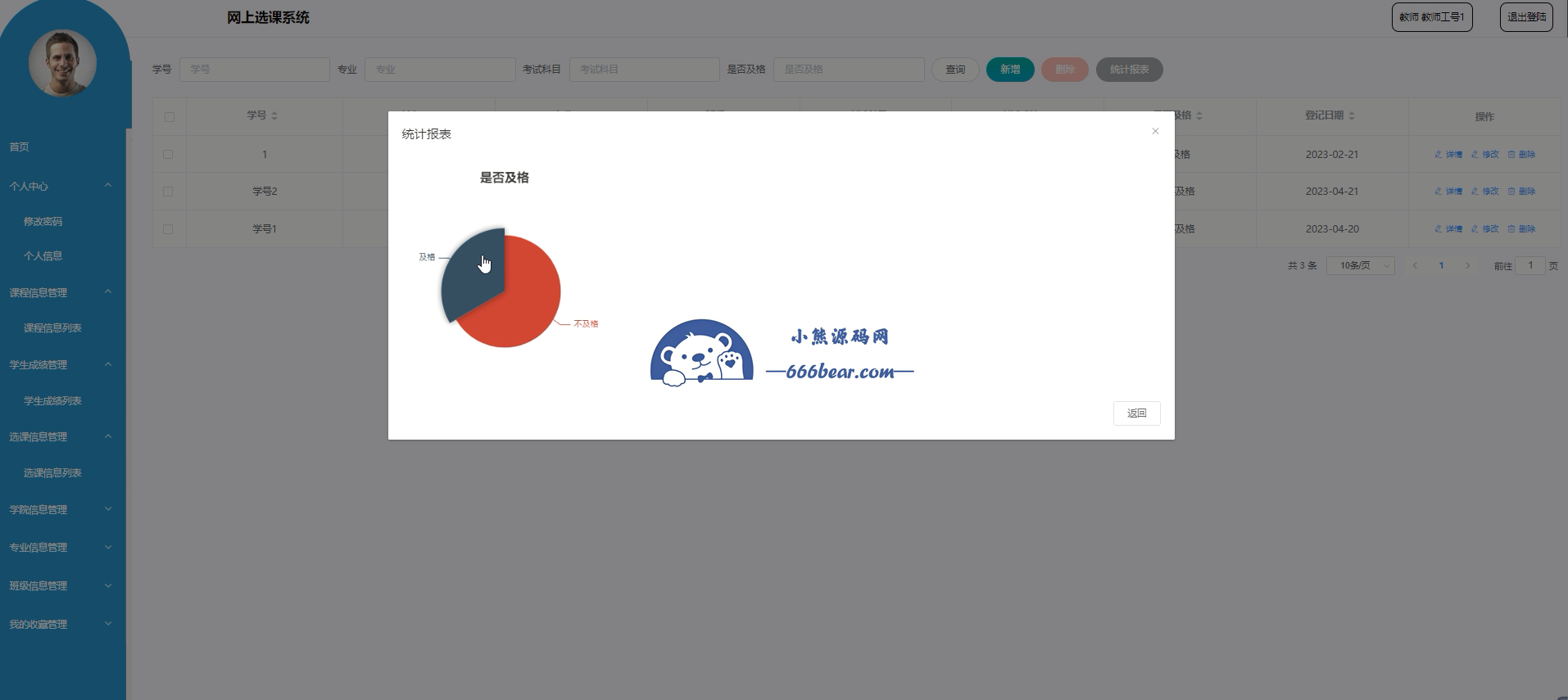Click the 及格 pie chart label

point(427,257)
